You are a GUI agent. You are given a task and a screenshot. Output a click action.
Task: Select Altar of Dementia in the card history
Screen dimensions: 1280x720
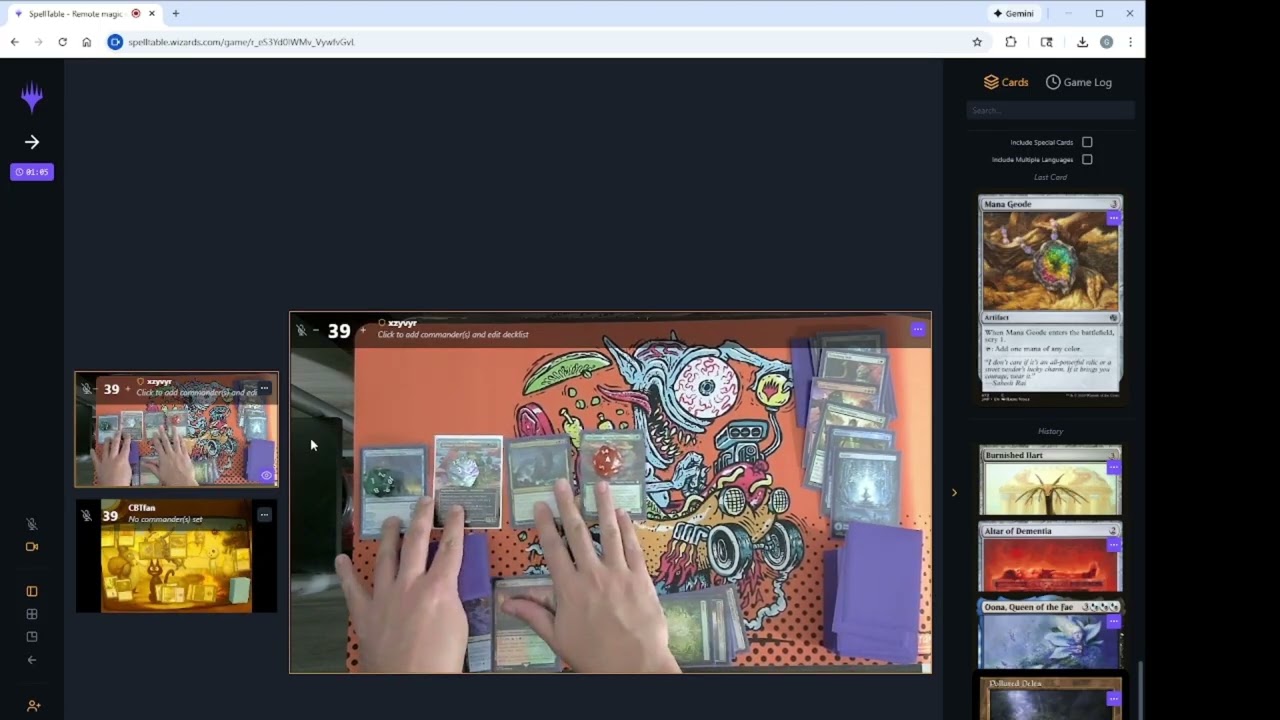coord(1050,557)
